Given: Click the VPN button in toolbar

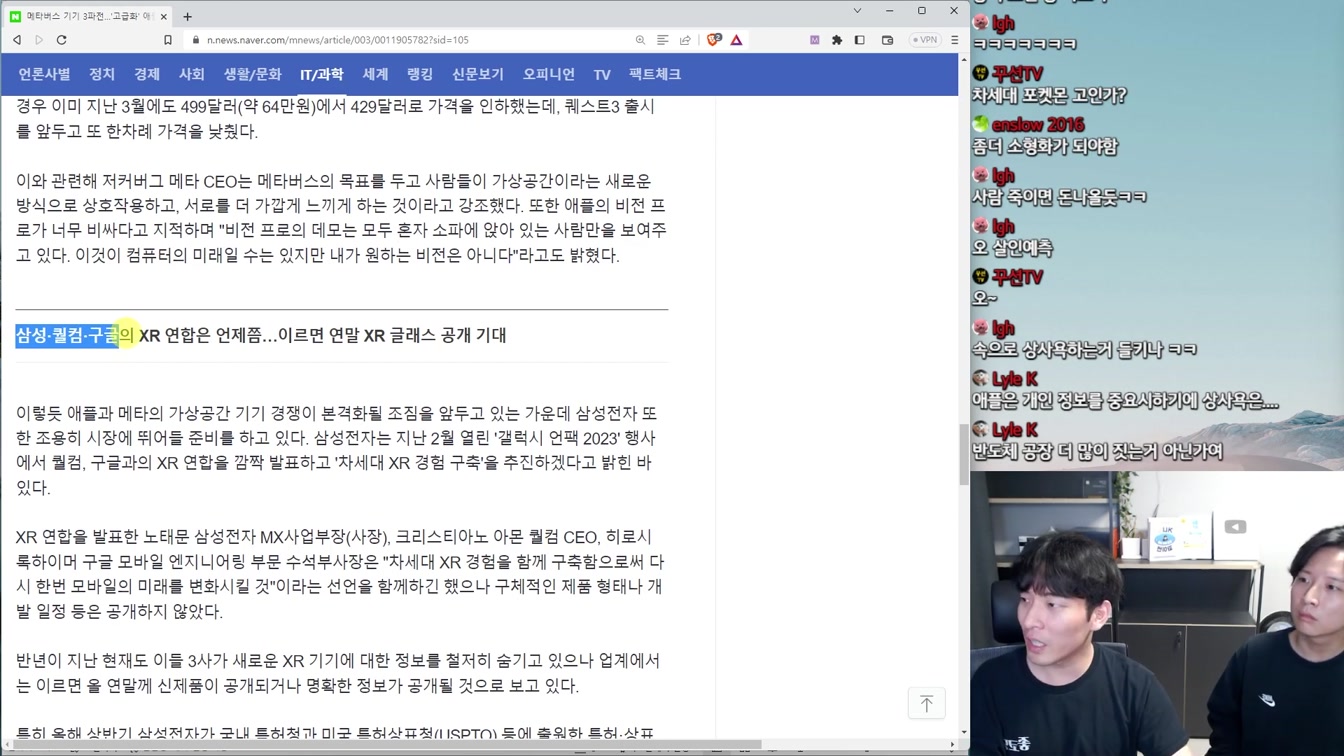Looking at the screenshot, I should pyautogui.click(x=925, y=40).
